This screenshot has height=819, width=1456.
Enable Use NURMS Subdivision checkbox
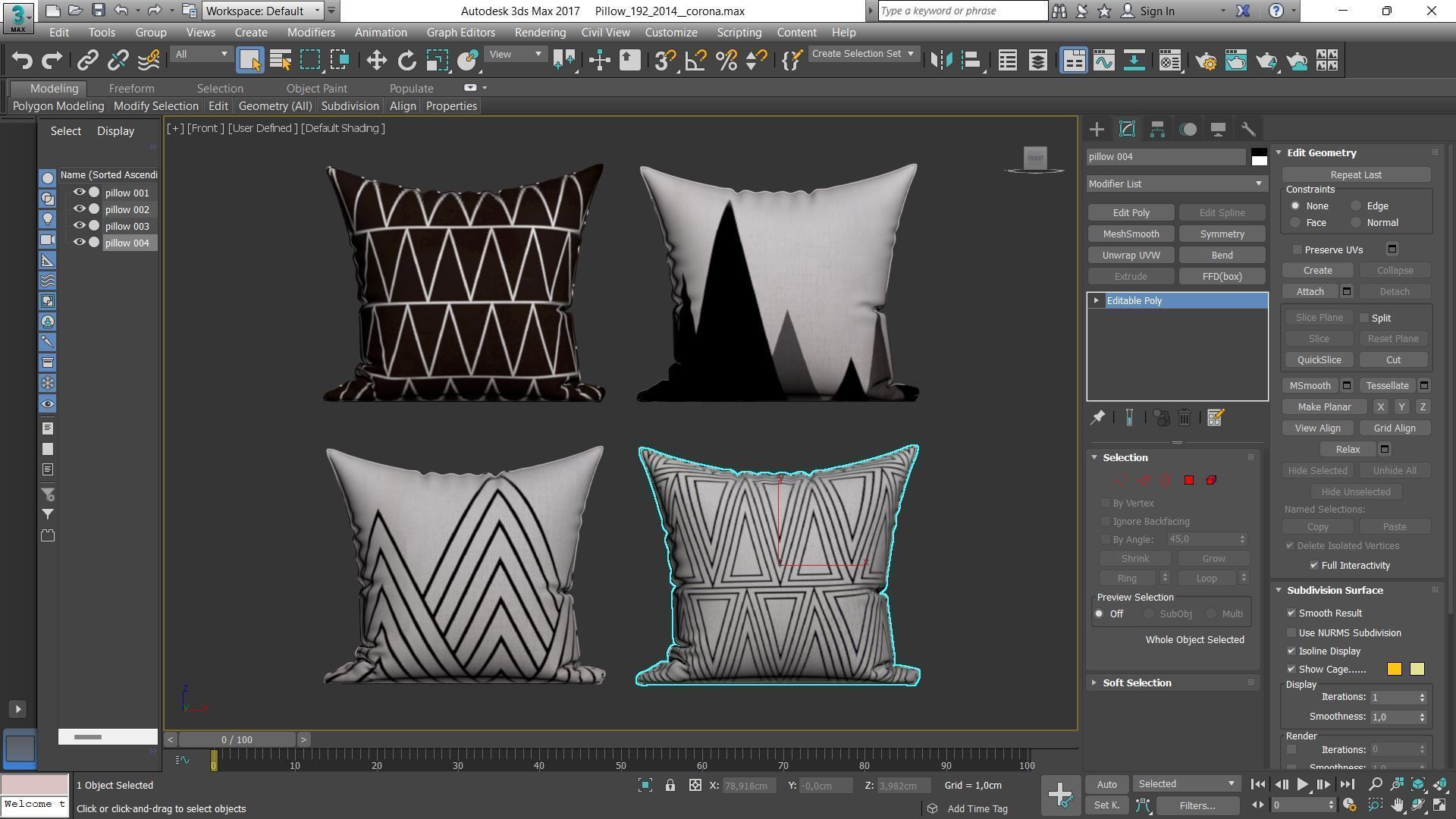pyautogui.click(x=1291, y=632)
